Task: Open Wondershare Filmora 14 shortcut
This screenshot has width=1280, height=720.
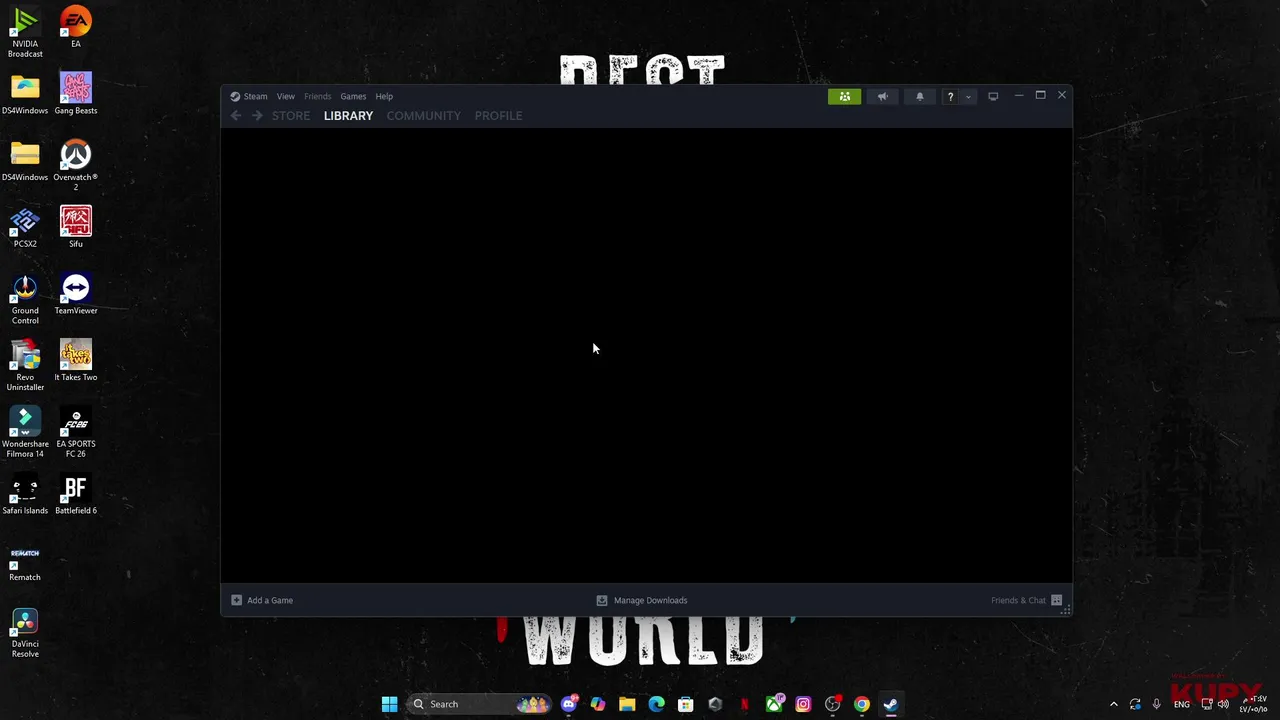Action: click(25, 432)
